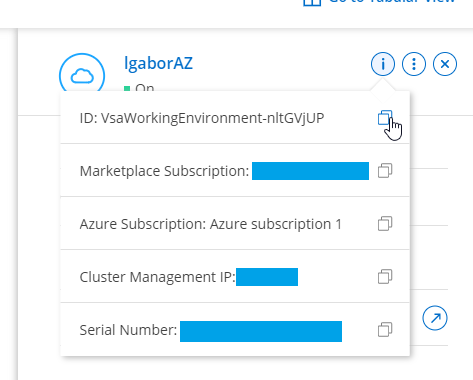Screen dimensions: 473x380
Task: Copy the working environment ID
Action: coord(385,118)
